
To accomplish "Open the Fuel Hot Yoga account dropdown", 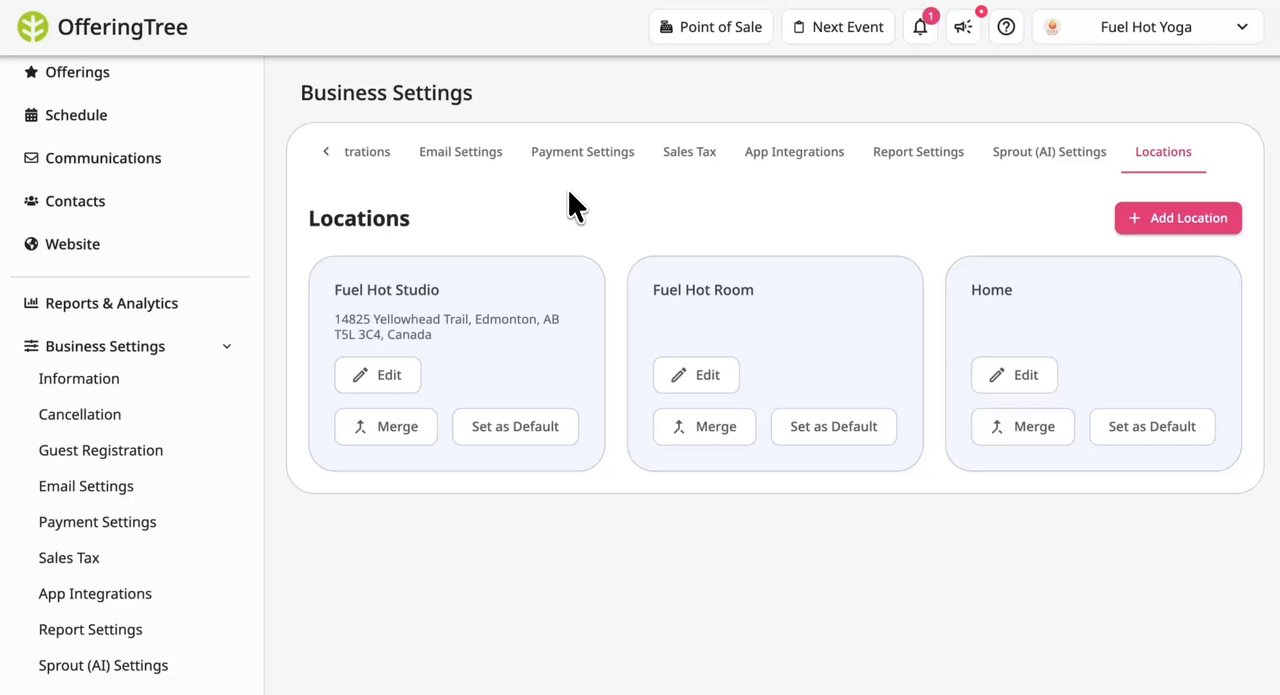I will pos(1145,27).
